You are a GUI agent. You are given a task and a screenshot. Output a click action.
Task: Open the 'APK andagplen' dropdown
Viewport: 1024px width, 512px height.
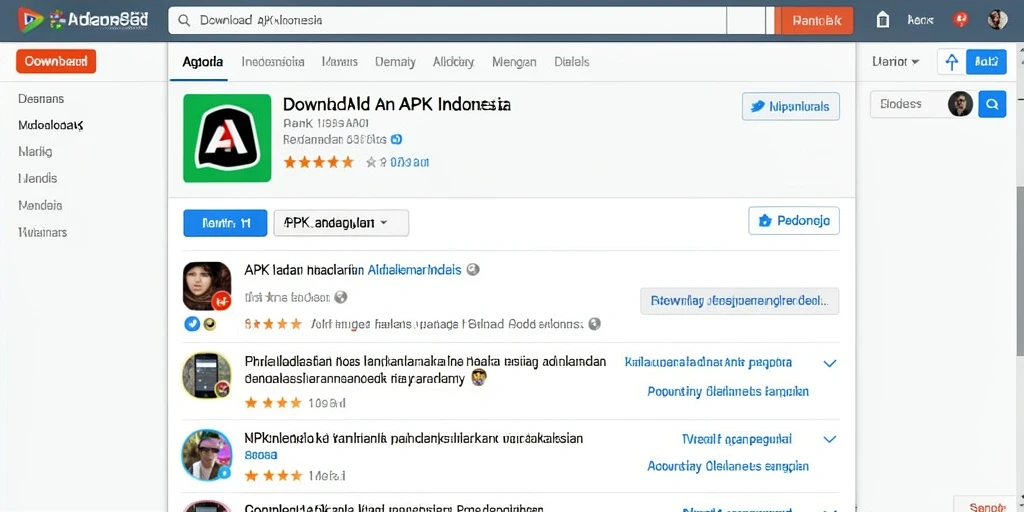[341, 223]
